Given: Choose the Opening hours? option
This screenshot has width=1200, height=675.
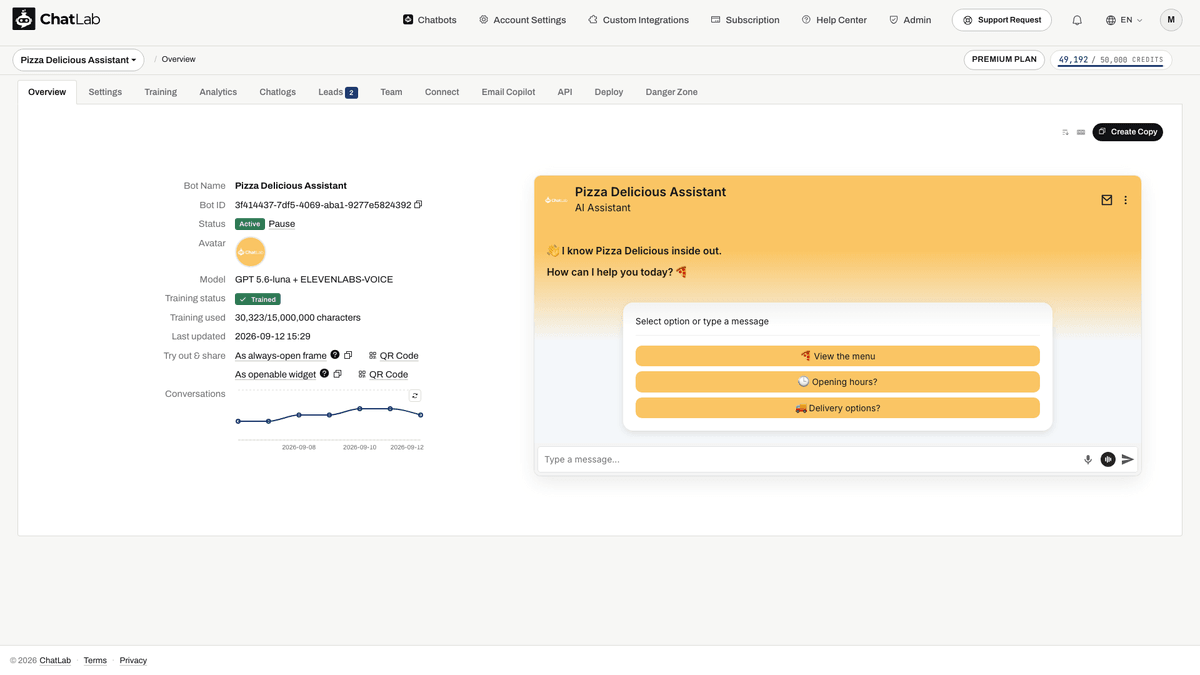Looking at the screenshot, I should (838, 382).
